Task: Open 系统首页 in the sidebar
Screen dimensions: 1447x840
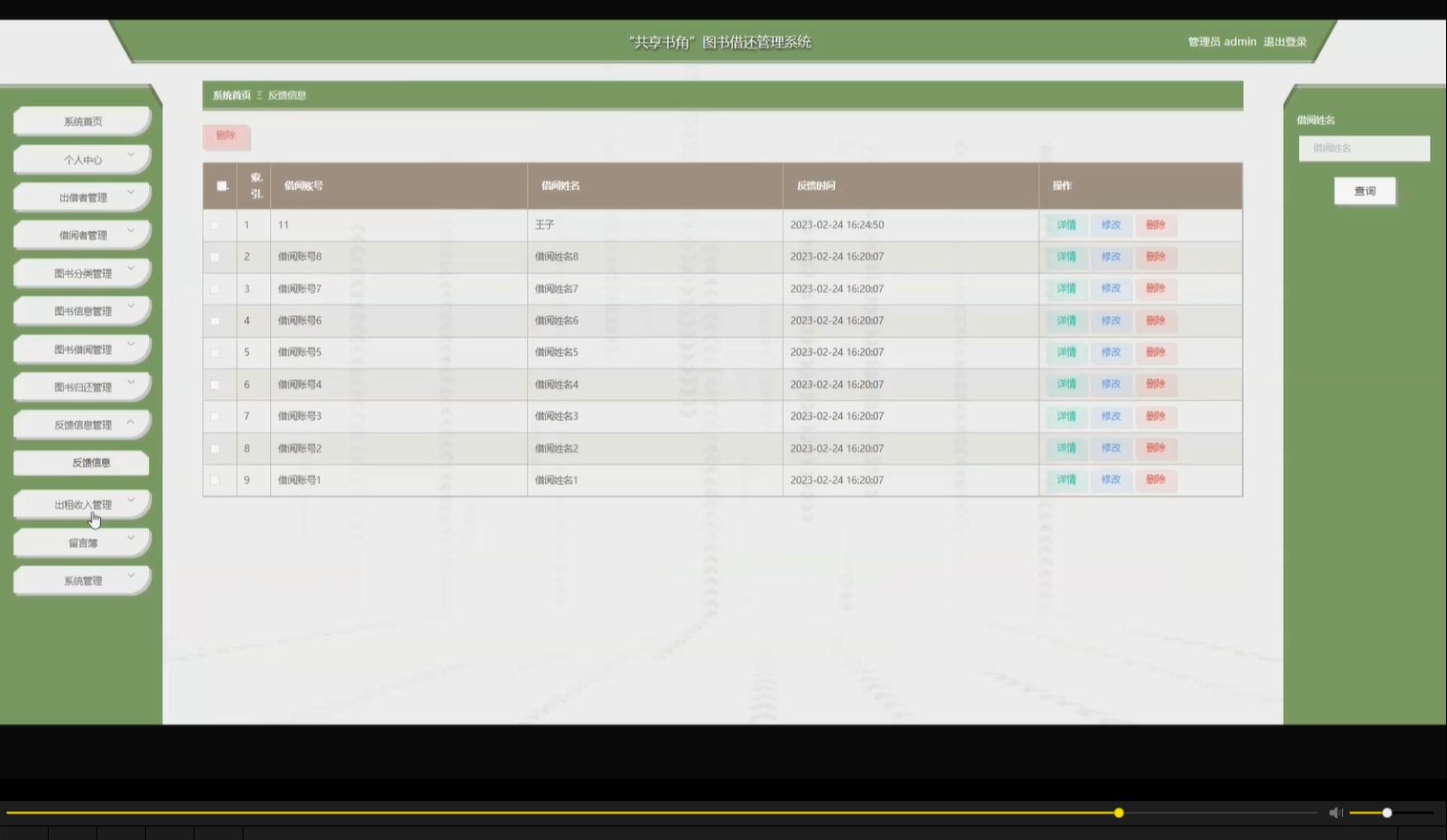Action: [82, 121]
